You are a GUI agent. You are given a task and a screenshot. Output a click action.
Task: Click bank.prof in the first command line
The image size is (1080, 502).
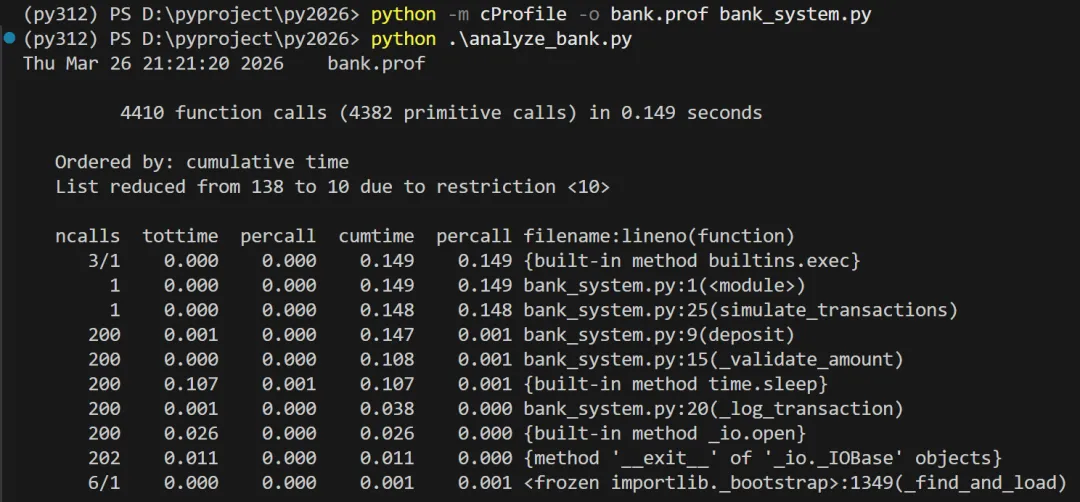click(x=659, y=15)
